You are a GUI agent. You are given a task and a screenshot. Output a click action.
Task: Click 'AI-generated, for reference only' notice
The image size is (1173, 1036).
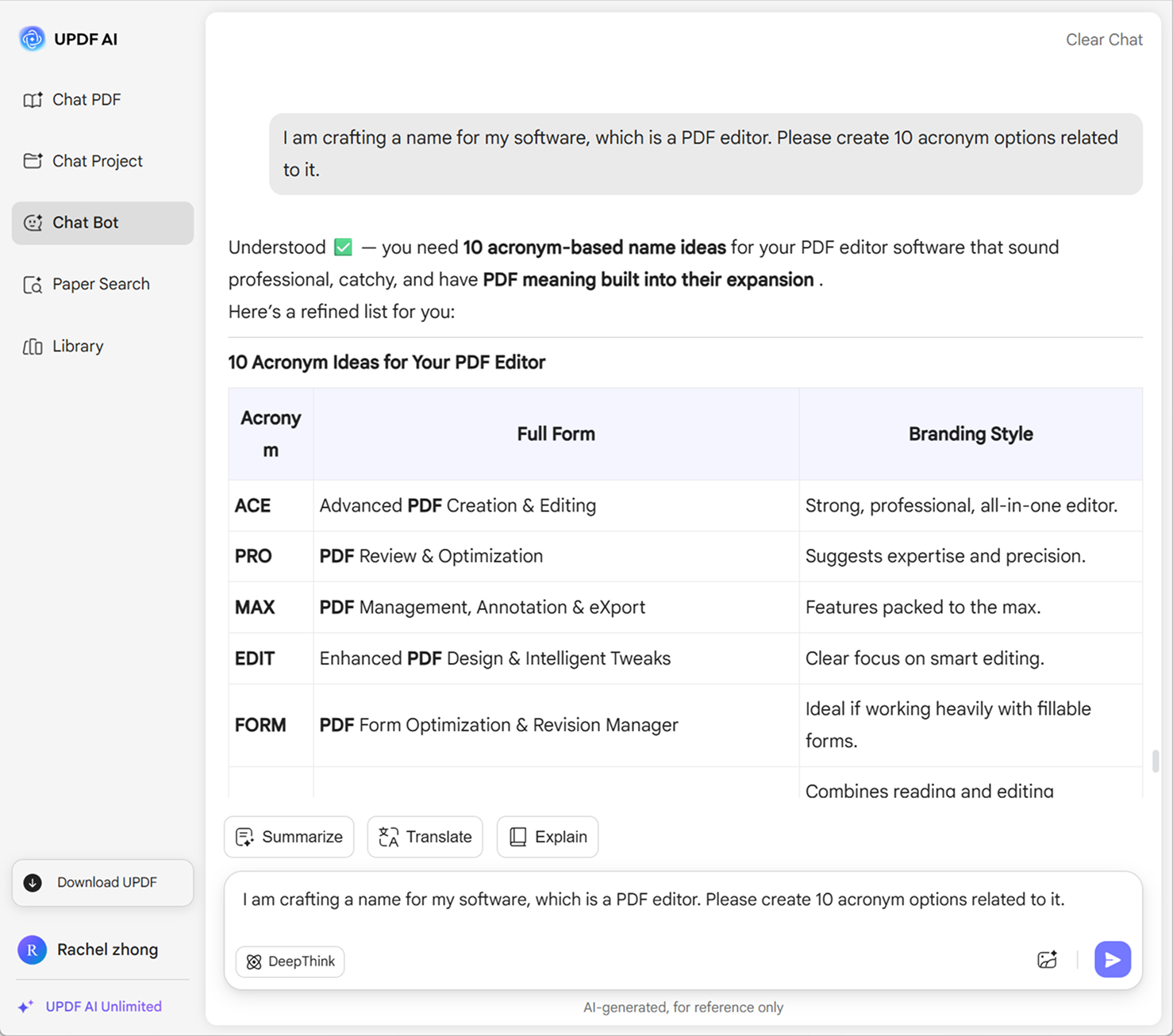pyautogui.click(x=683, y=1007)
